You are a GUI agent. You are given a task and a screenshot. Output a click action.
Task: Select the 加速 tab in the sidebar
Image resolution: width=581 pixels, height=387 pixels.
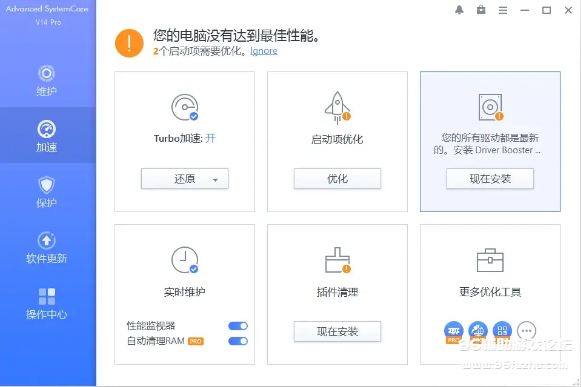(47, 136)
